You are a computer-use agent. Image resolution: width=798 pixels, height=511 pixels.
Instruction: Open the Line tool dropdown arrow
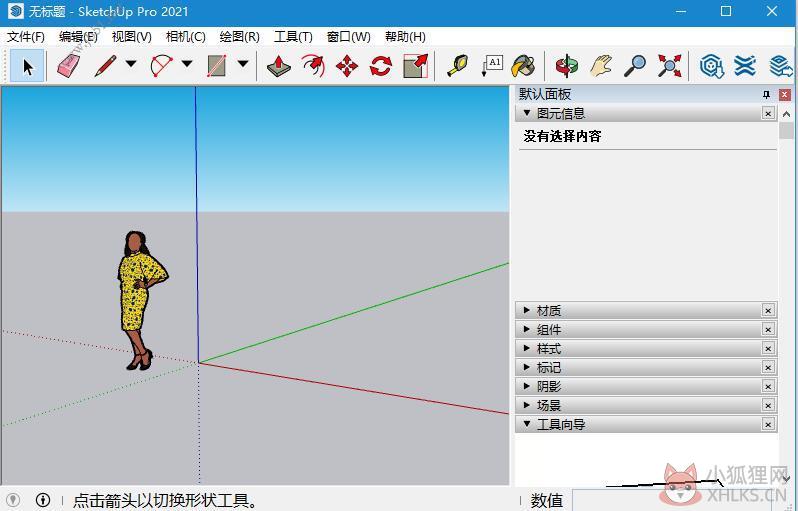pos(131,64)
